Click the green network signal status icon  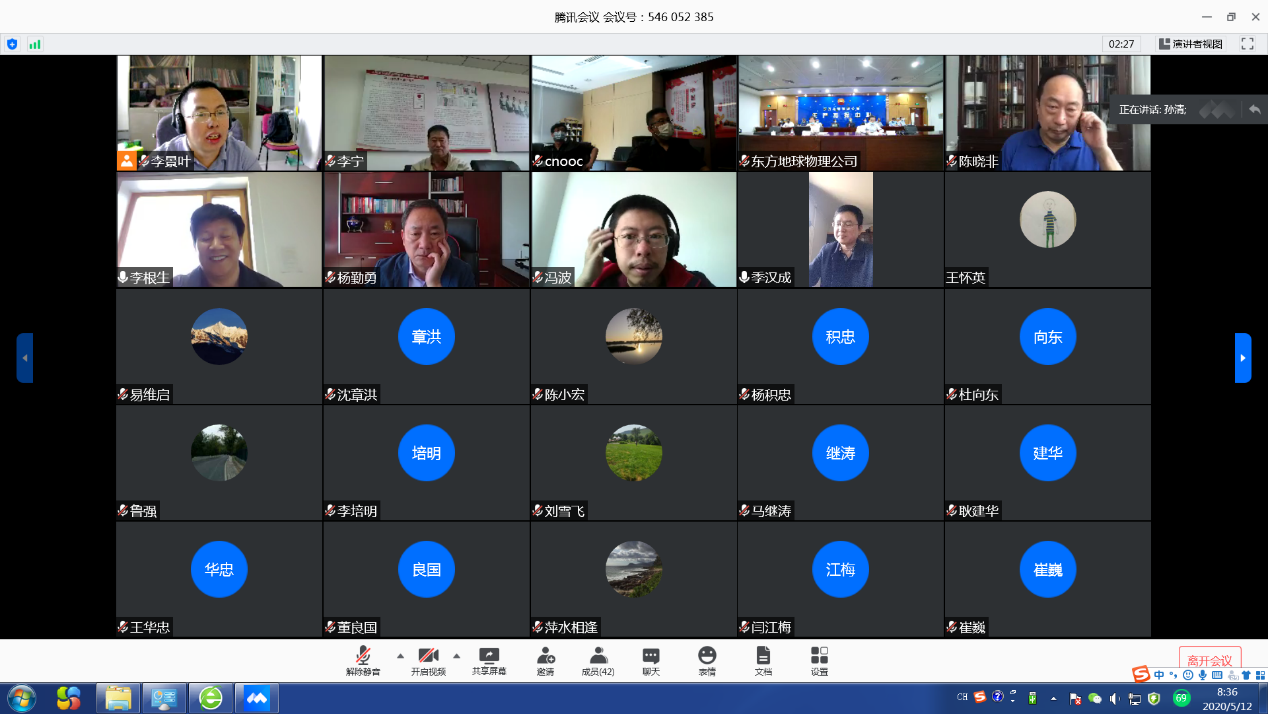click(35, 44)
